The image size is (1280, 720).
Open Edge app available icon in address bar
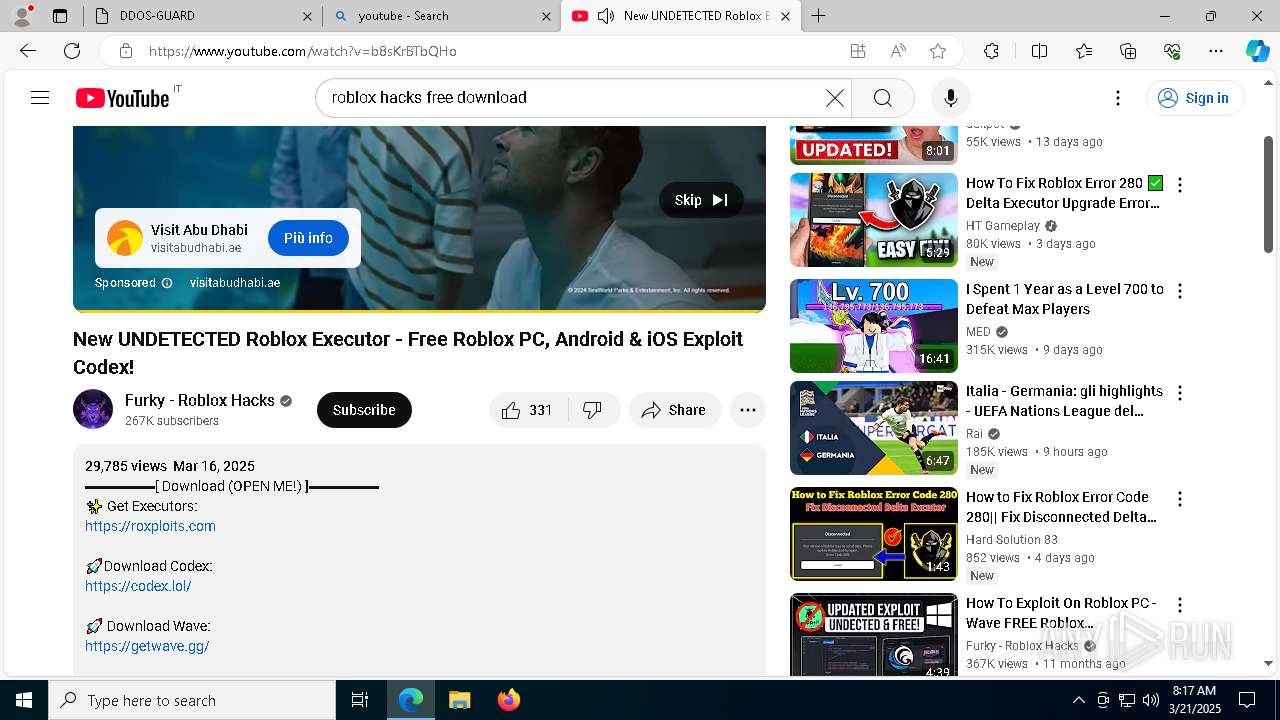(857, 51)
